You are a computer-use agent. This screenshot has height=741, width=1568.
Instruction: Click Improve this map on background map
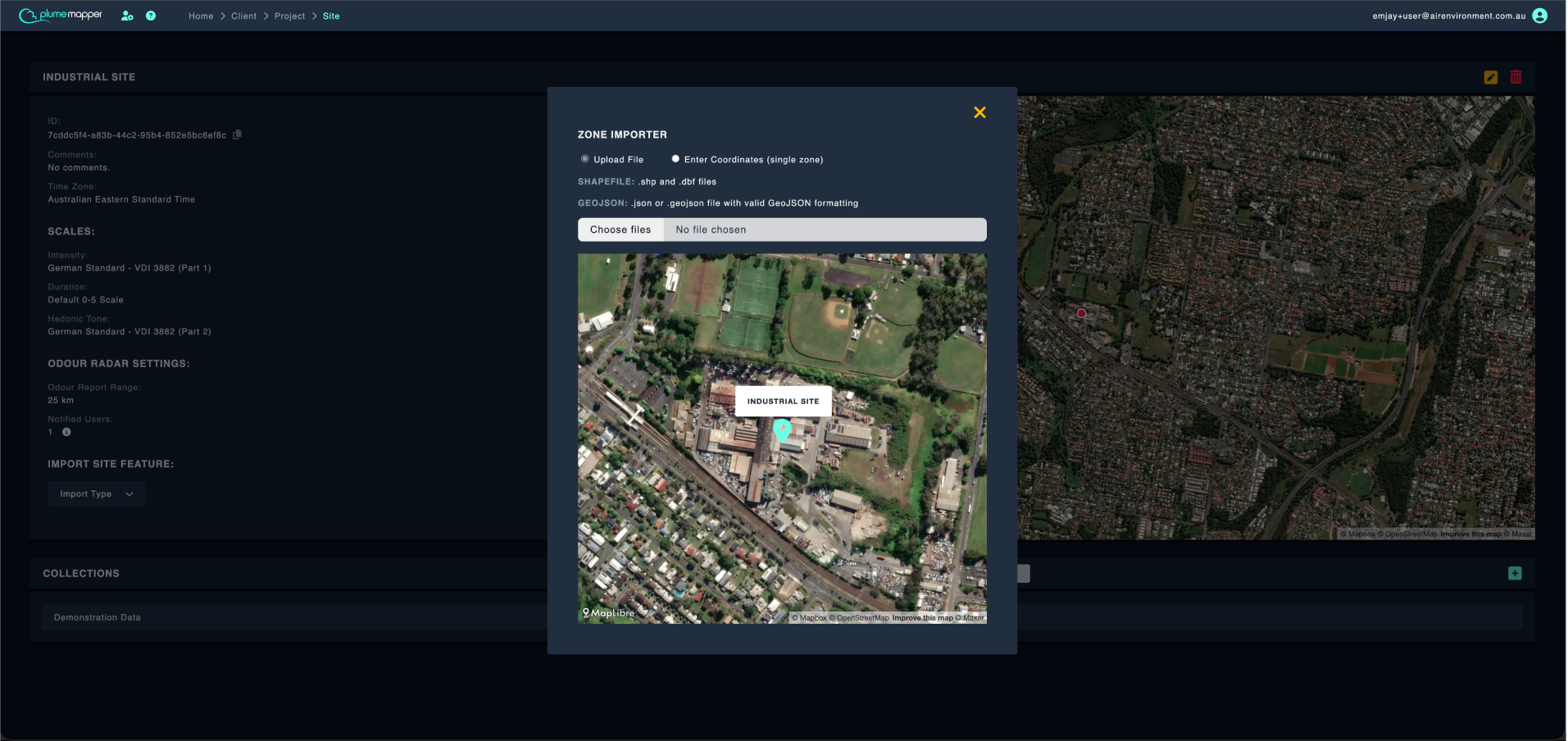(x=1471, y=534)
